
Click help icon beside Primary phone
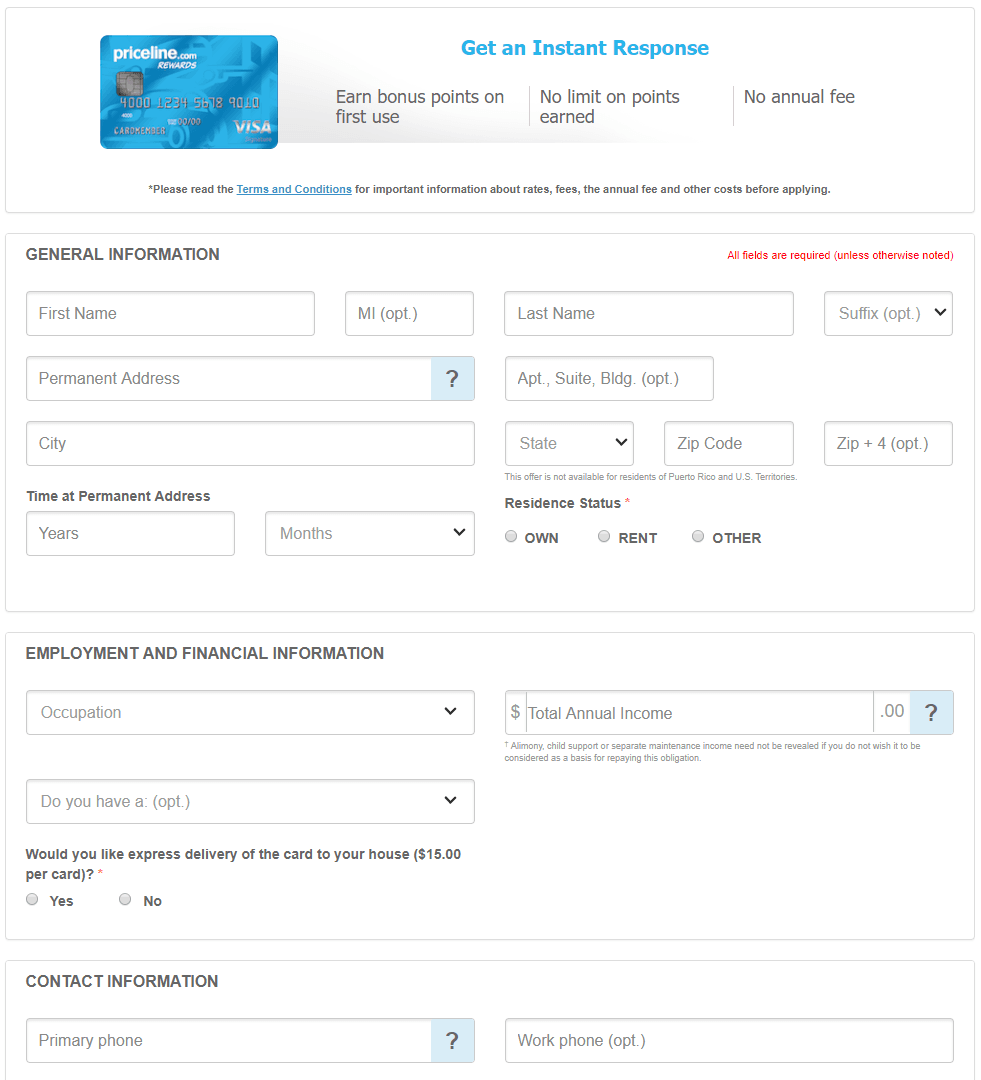coord(452,1041)
